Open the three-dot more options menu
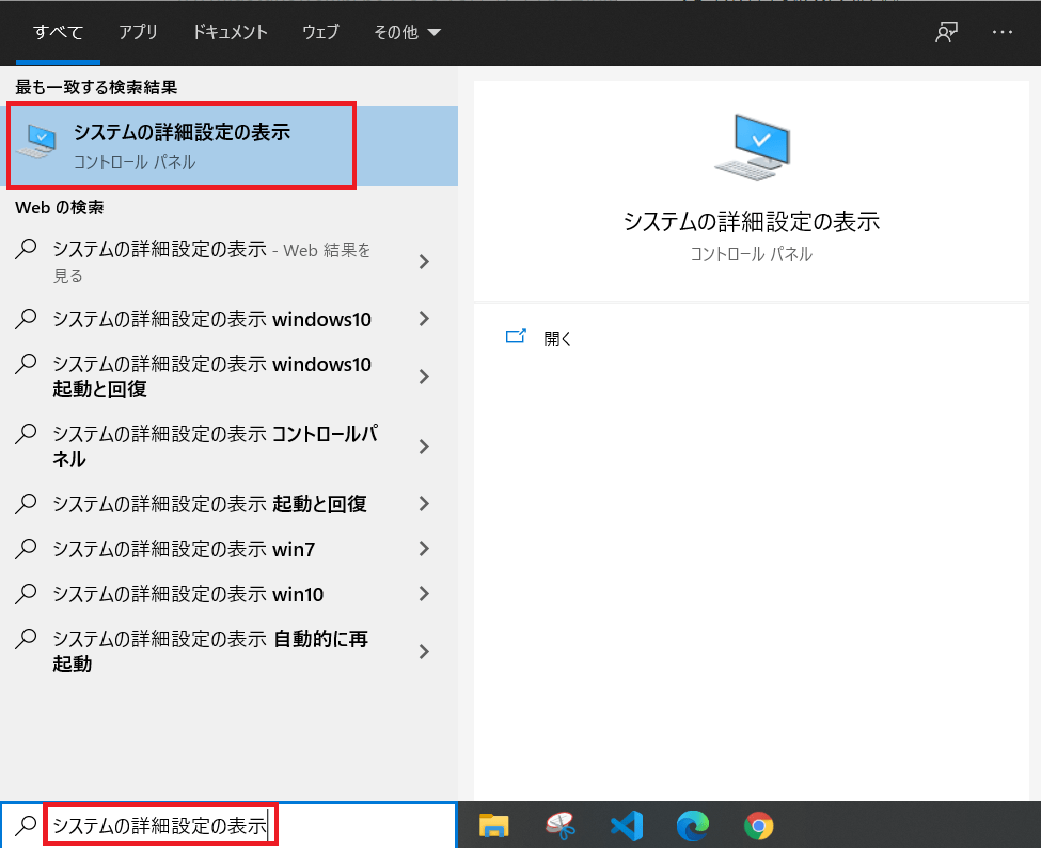This screenshot has width=1041, height=848. pos(1002,32)
